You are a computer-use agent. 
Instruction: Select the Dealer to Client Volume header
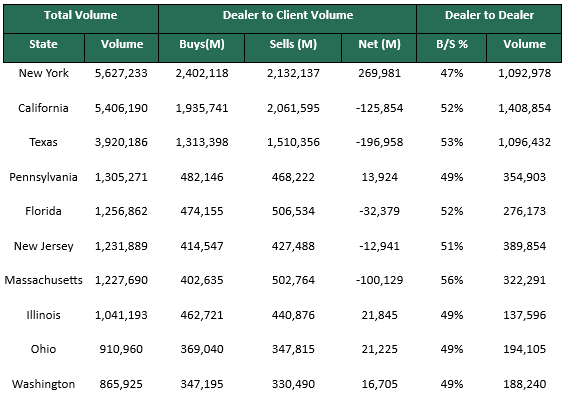click(x=287, y=19)
